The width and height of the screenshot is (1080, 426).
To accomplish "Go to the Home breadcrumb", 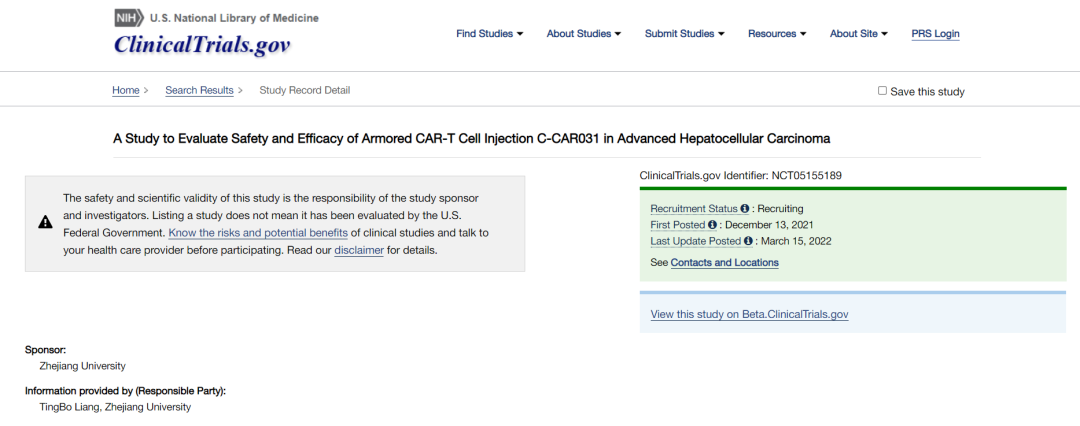I will click(x=126, y=90).
